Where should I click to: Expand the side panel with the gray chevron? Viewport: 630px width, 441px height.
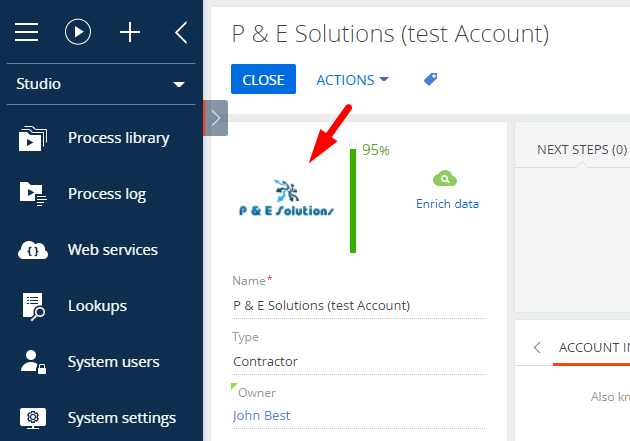coord(216,118)
